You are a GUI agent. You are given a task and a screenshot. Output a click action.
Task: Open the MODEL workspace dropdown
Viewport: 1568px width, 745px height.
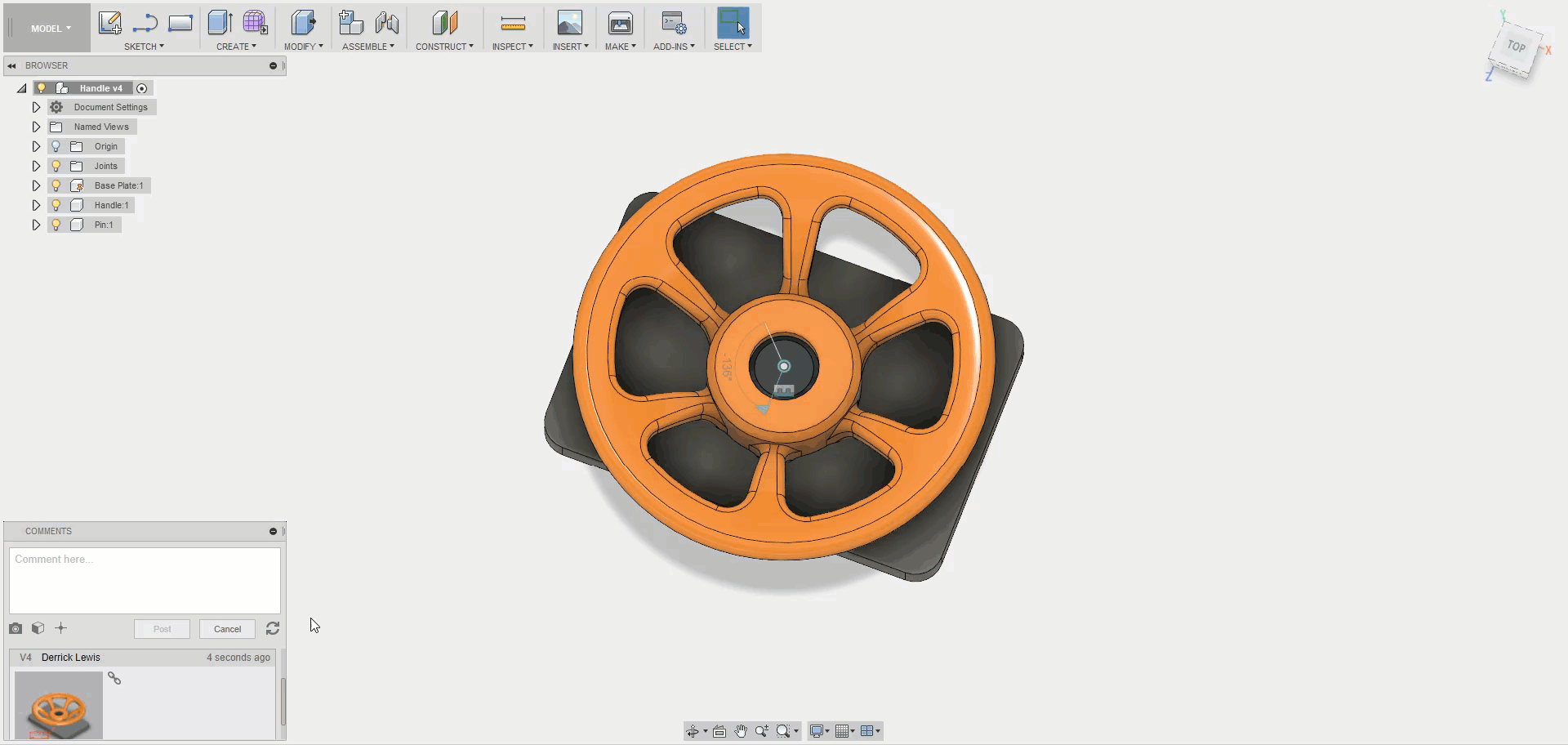click(x=51, y=29)
